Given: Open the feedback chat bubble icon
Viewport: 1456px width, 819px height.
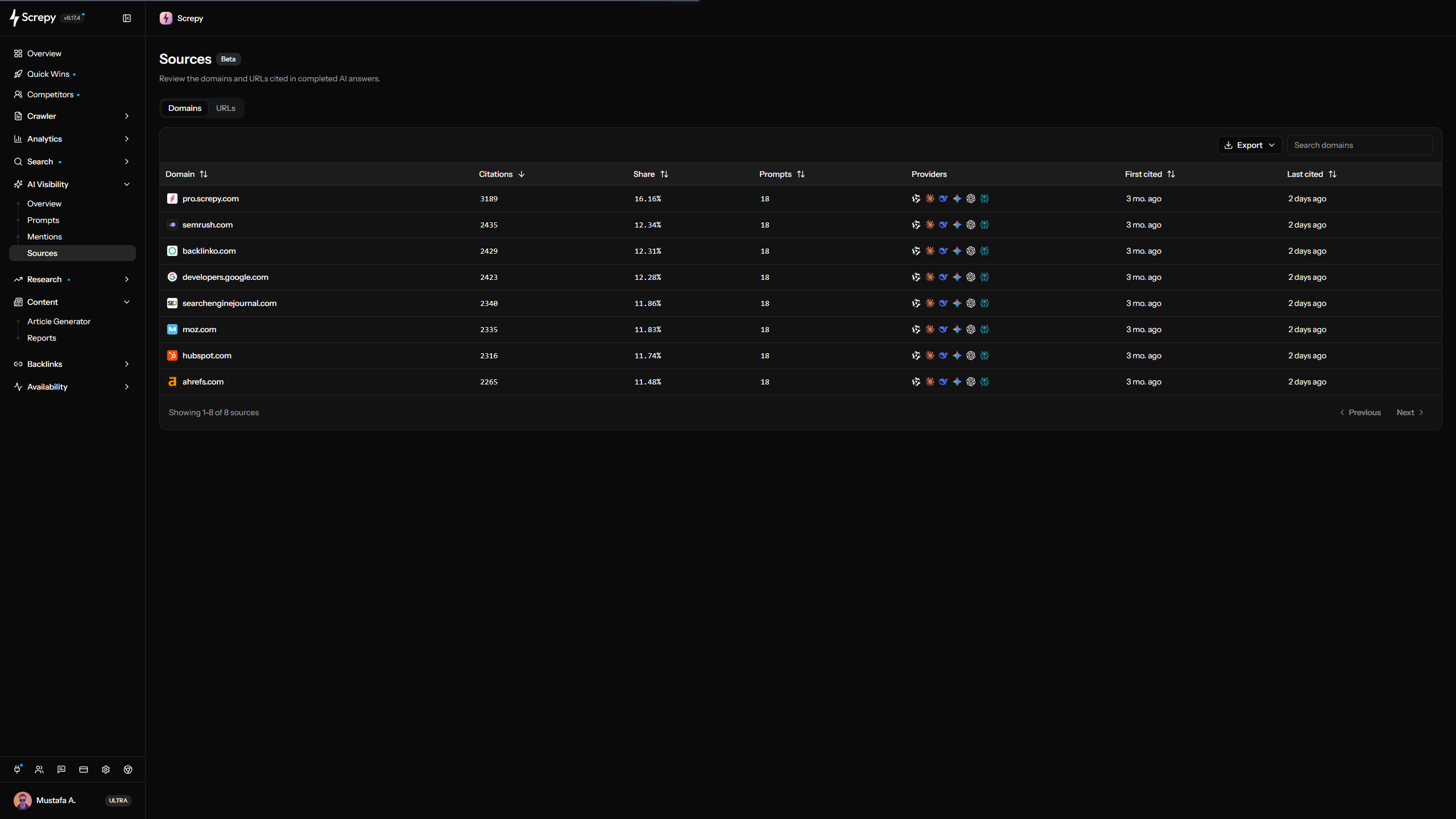Looking at the screenshot, I should point(61,770).
